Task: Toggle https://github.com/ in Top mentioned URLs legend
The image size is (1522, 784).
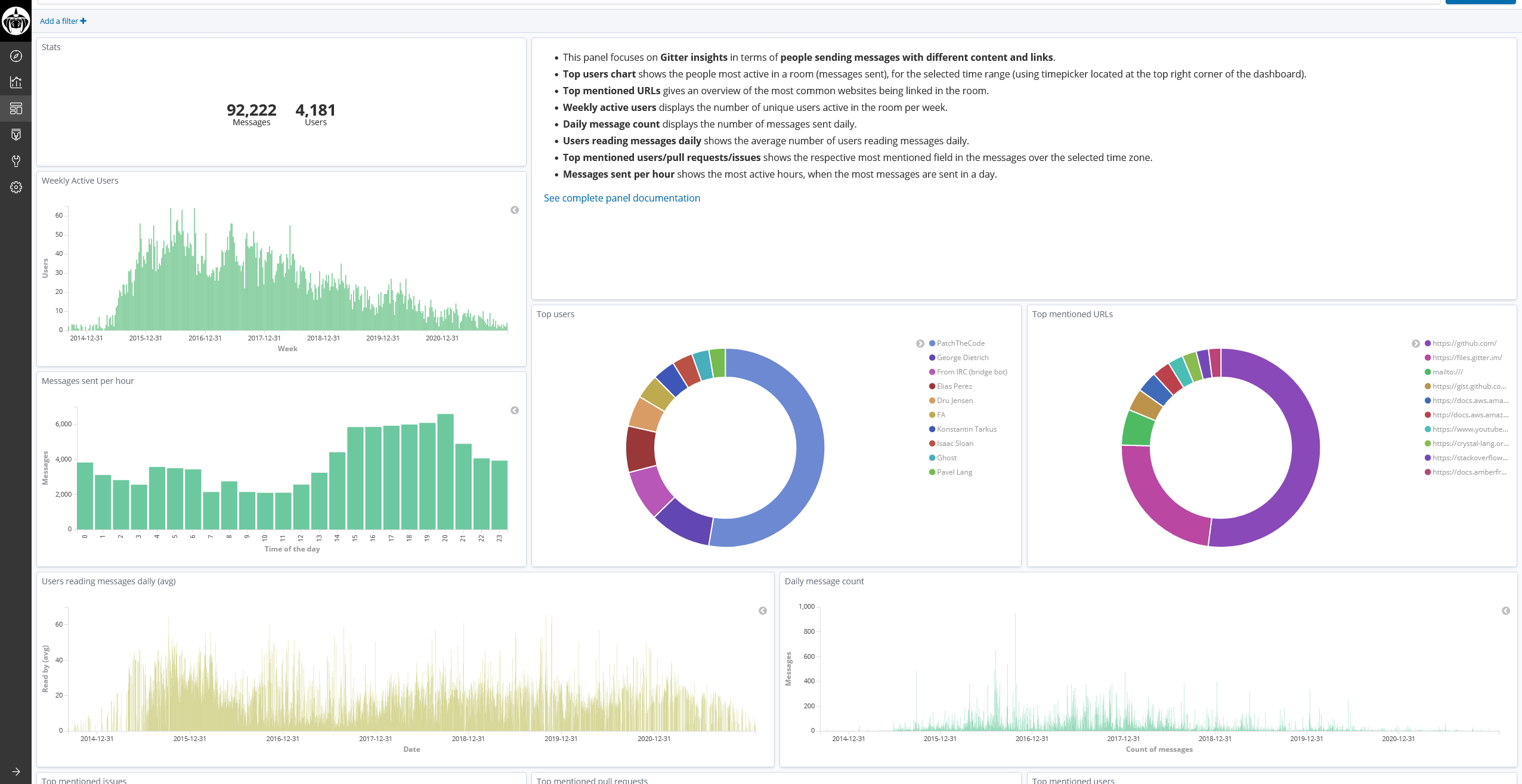Action: click(1464, 343)
